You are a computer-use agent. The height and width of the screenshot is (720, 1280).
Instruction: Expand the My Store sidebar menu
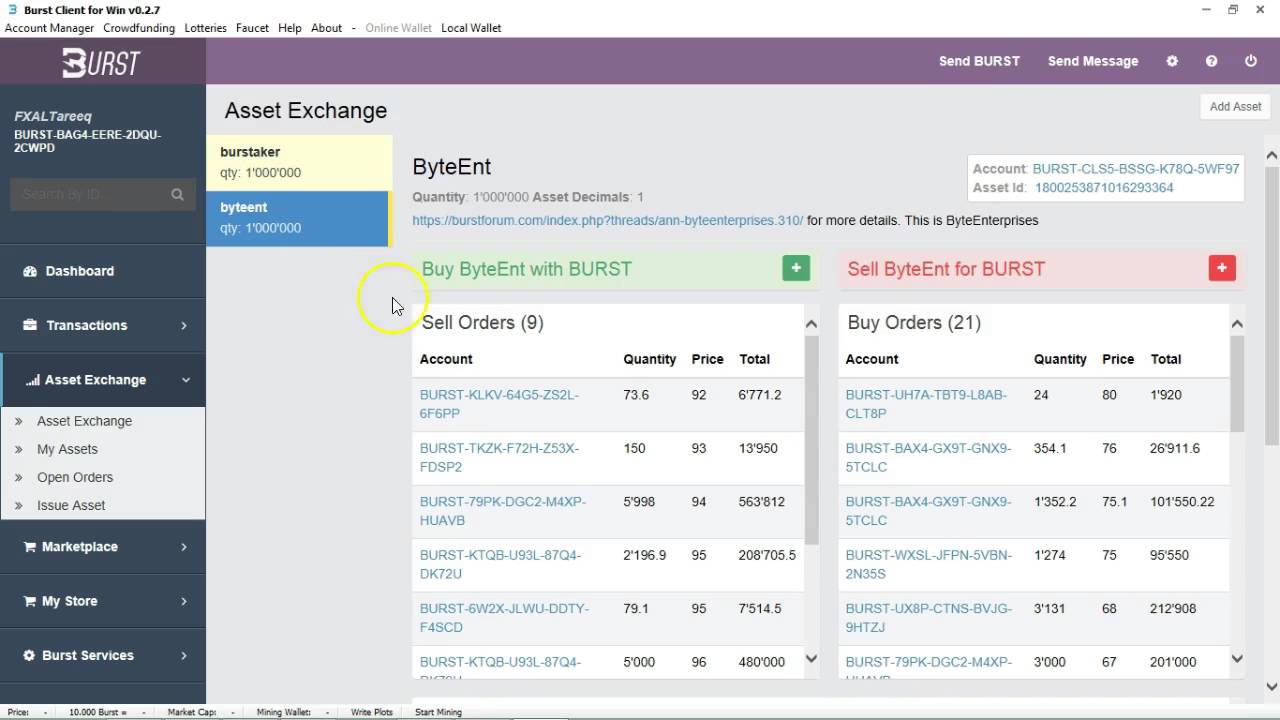(x=102, y=601)
